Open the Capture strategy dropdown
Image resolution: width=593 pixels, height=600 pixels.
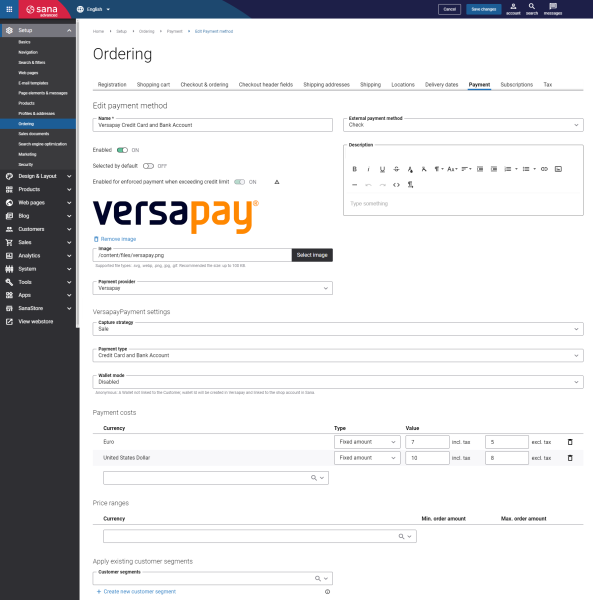tap(338, 329)
